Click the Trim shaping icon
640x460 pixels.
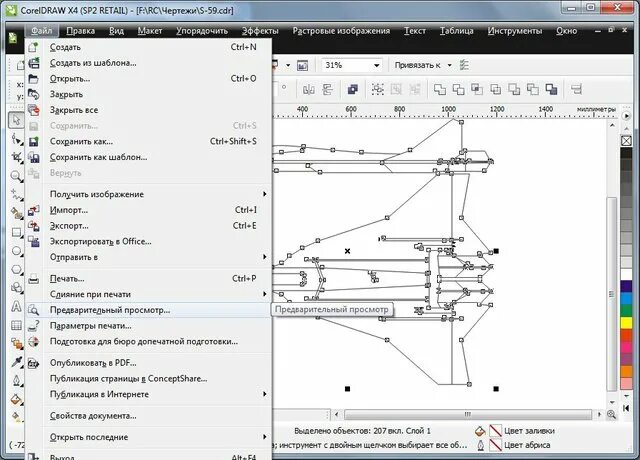tap(458, 89)
